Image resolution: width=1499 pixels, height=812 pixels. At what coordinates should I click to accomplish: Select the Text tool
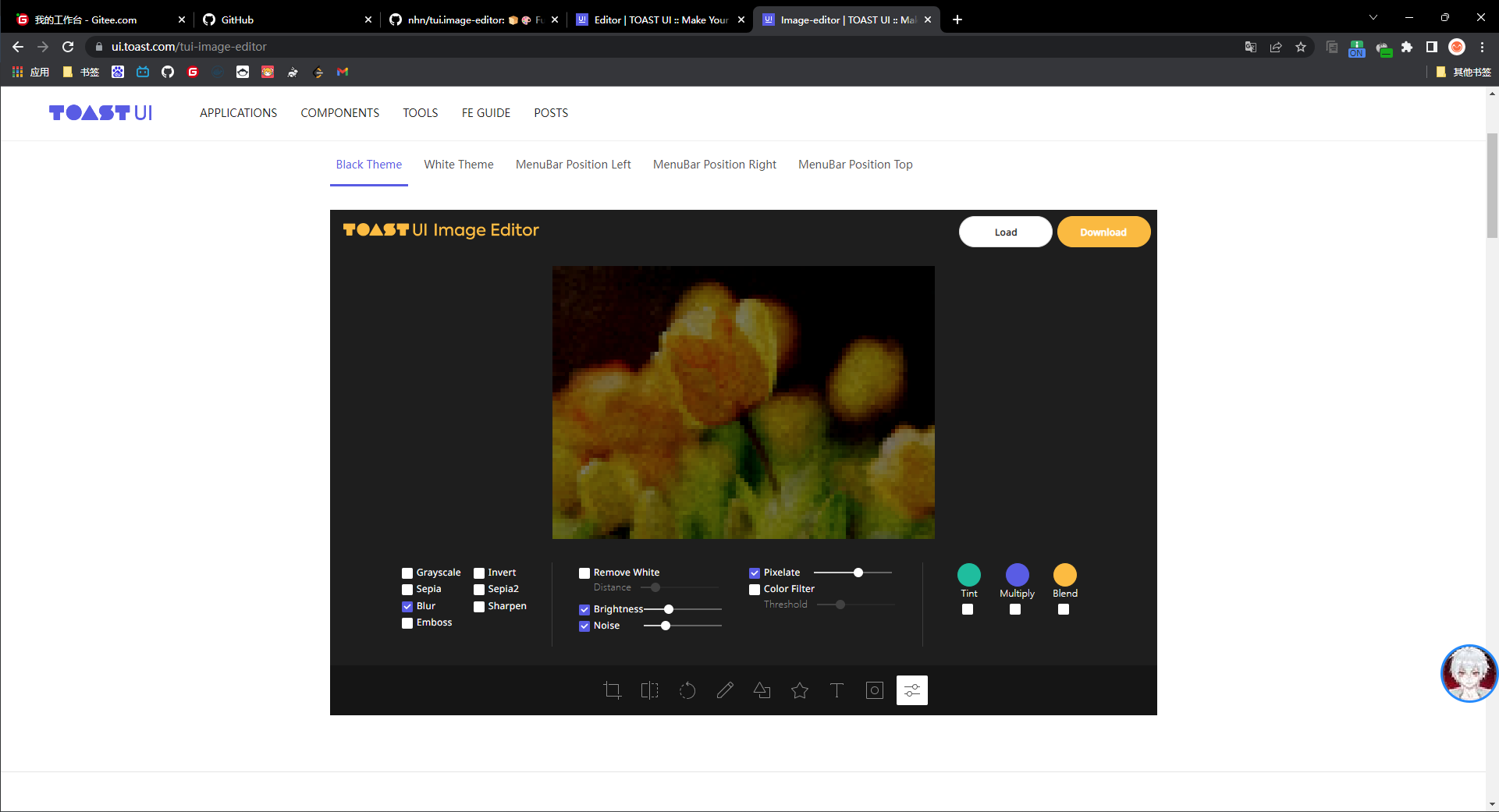pyautogui.click(x=837, y=690)
